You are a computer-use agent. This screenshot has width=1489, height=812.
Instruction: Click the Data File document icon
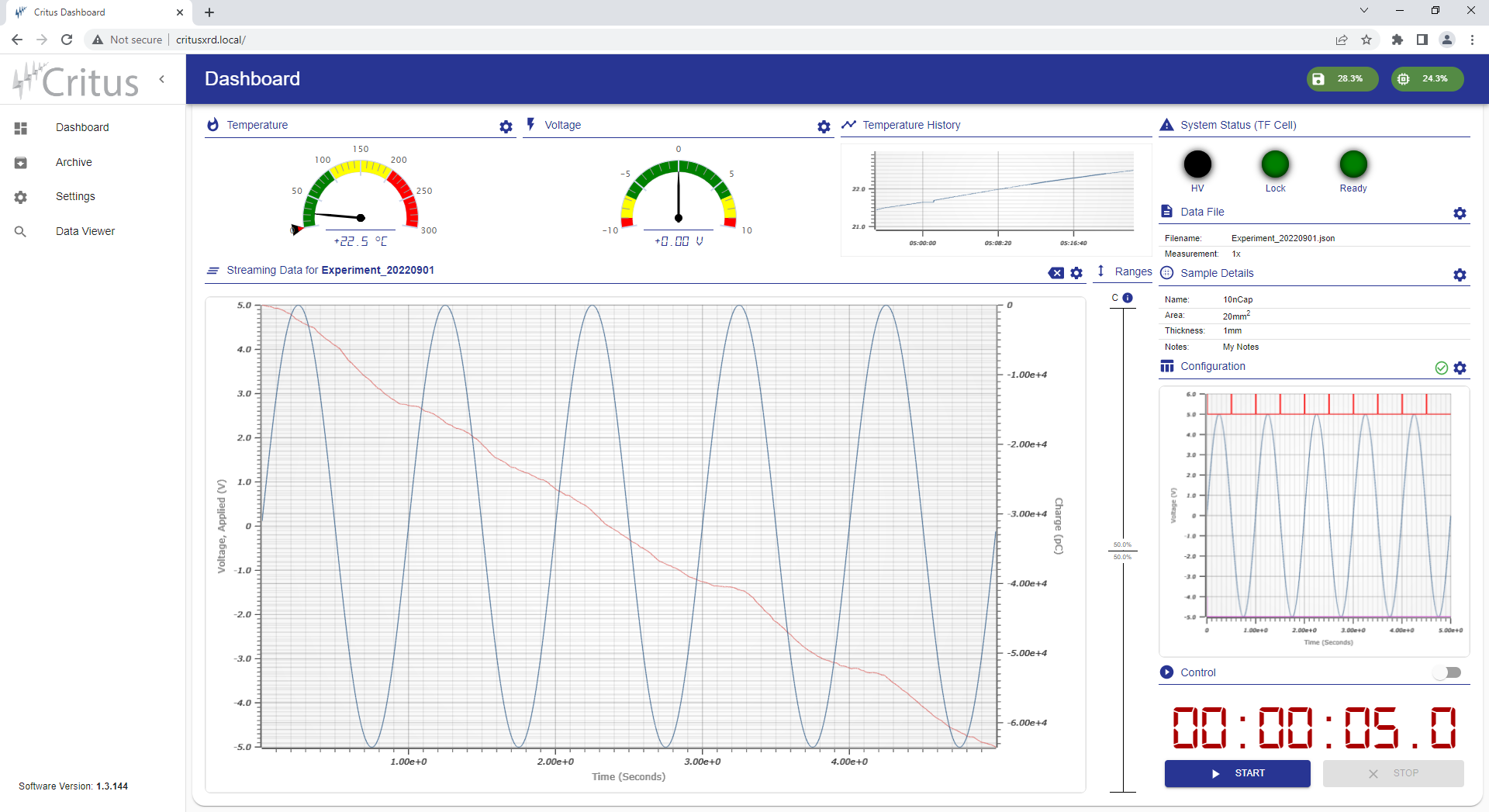click(1166, 211)
